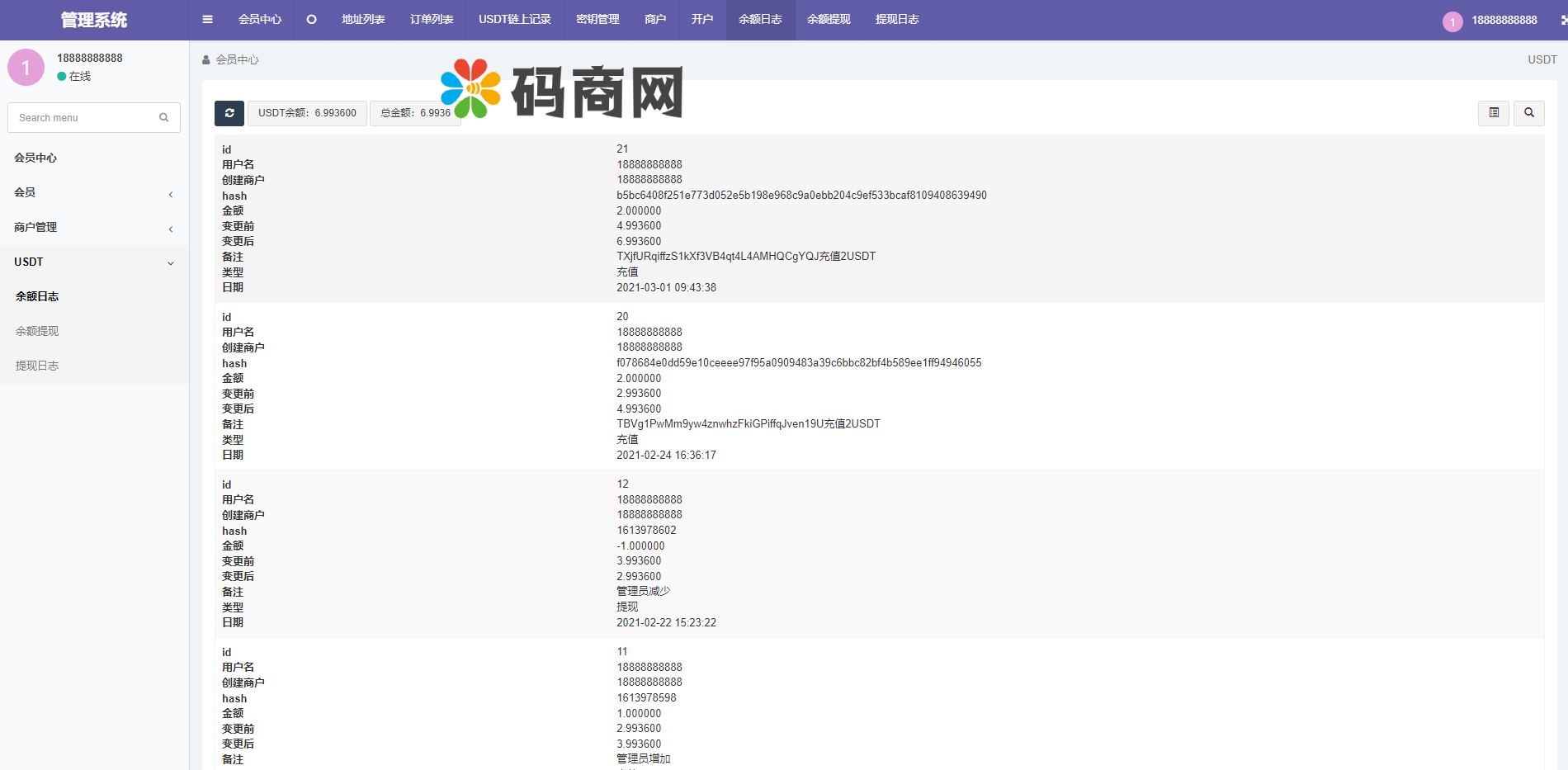Click the sidebar user avatar circle
This screenshot has height=770, width=1568.
click(x=26, y=67)
